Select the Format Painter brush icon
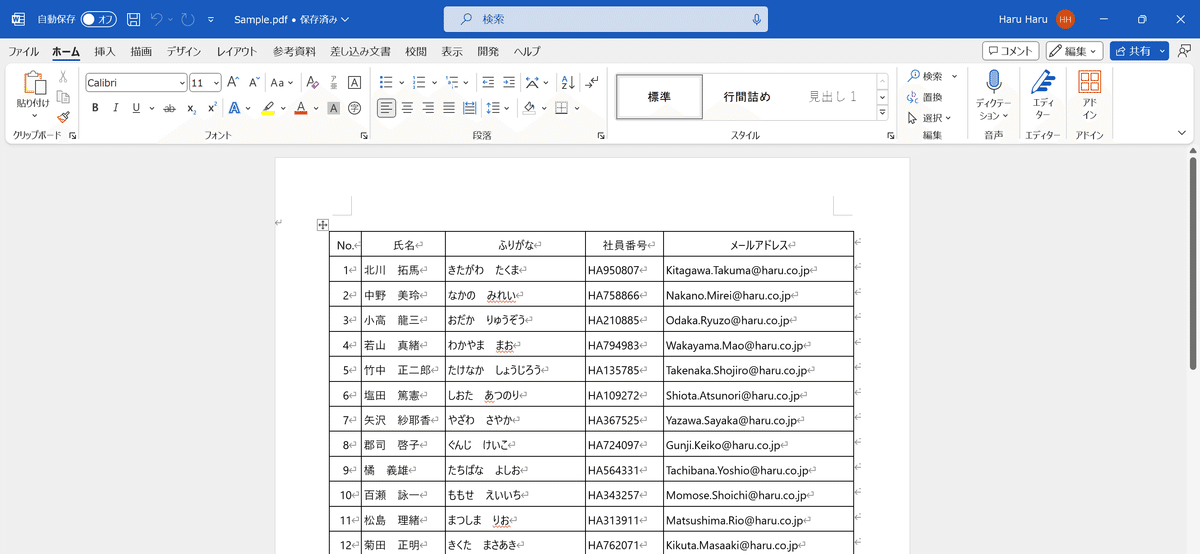The height and width of the screenshot is (554, 1200). pyautogui.click(x=63, y=116)
